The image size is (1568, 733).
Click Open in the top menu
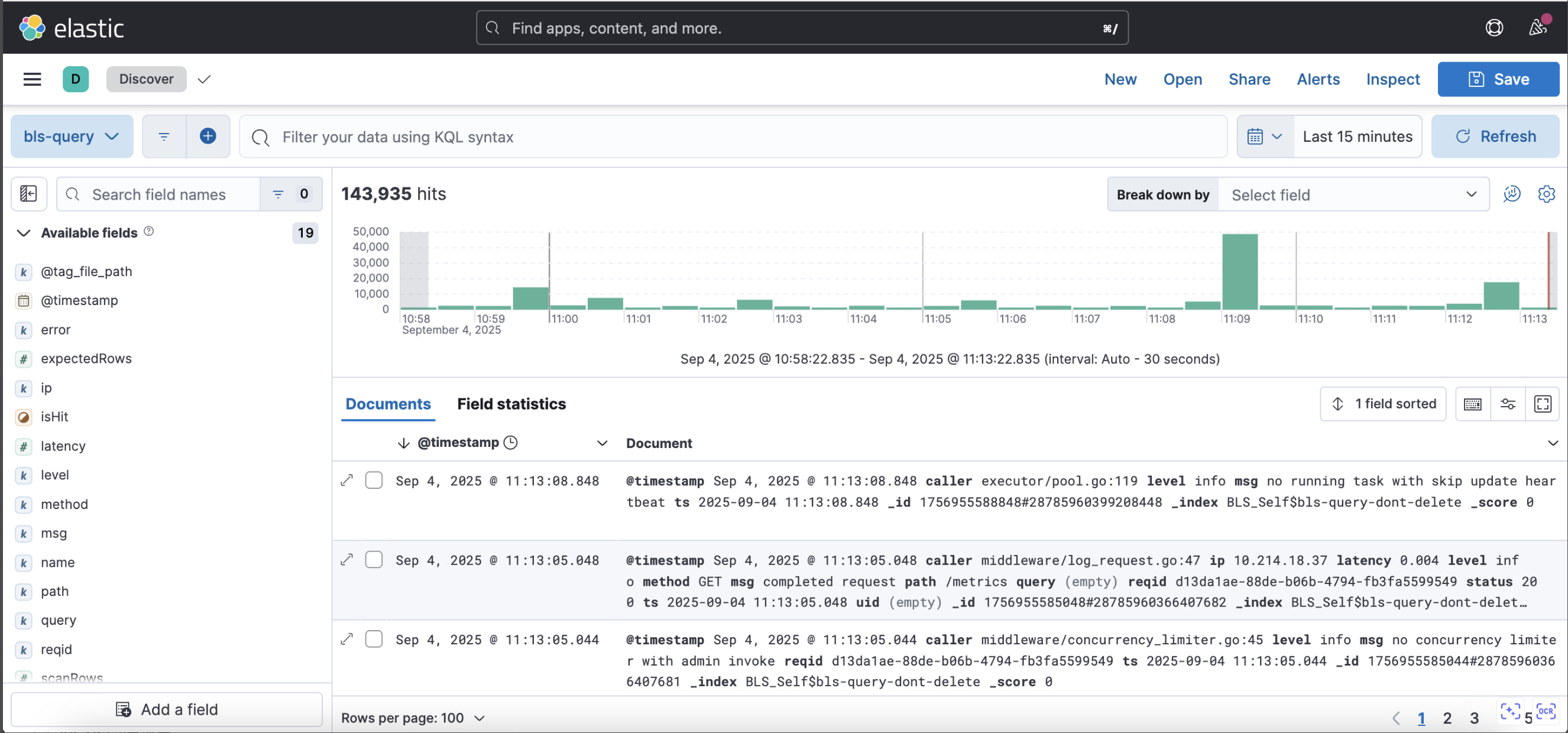point(1183,79)
